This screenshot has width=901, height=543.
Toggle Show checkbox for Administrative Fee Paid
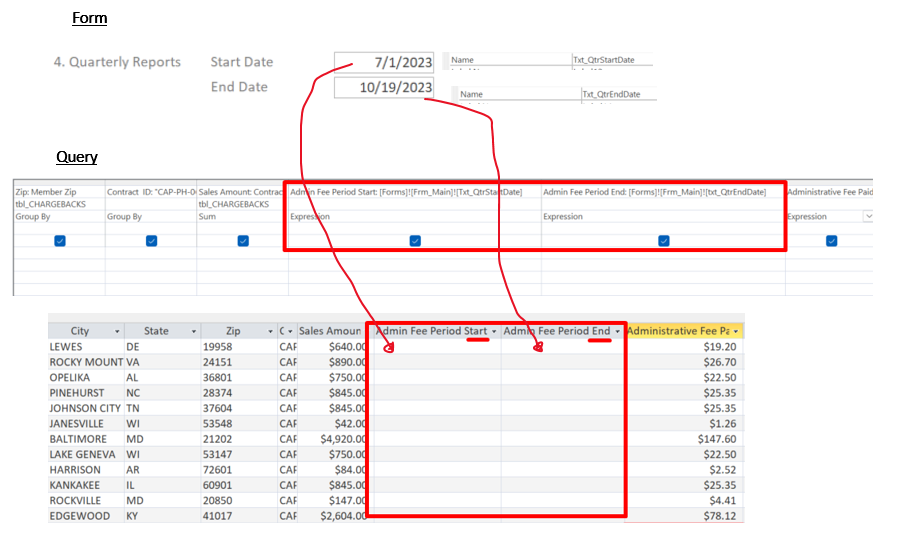coord(831,241)
